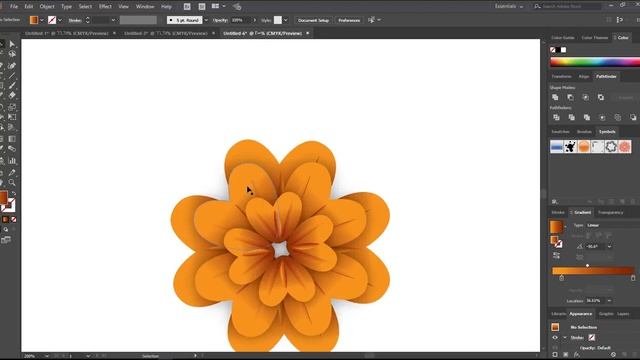This screenshot has height=360, width=640.
Task: Click the Minus Back pathfinder icon
Action: [x=633, y=118]
